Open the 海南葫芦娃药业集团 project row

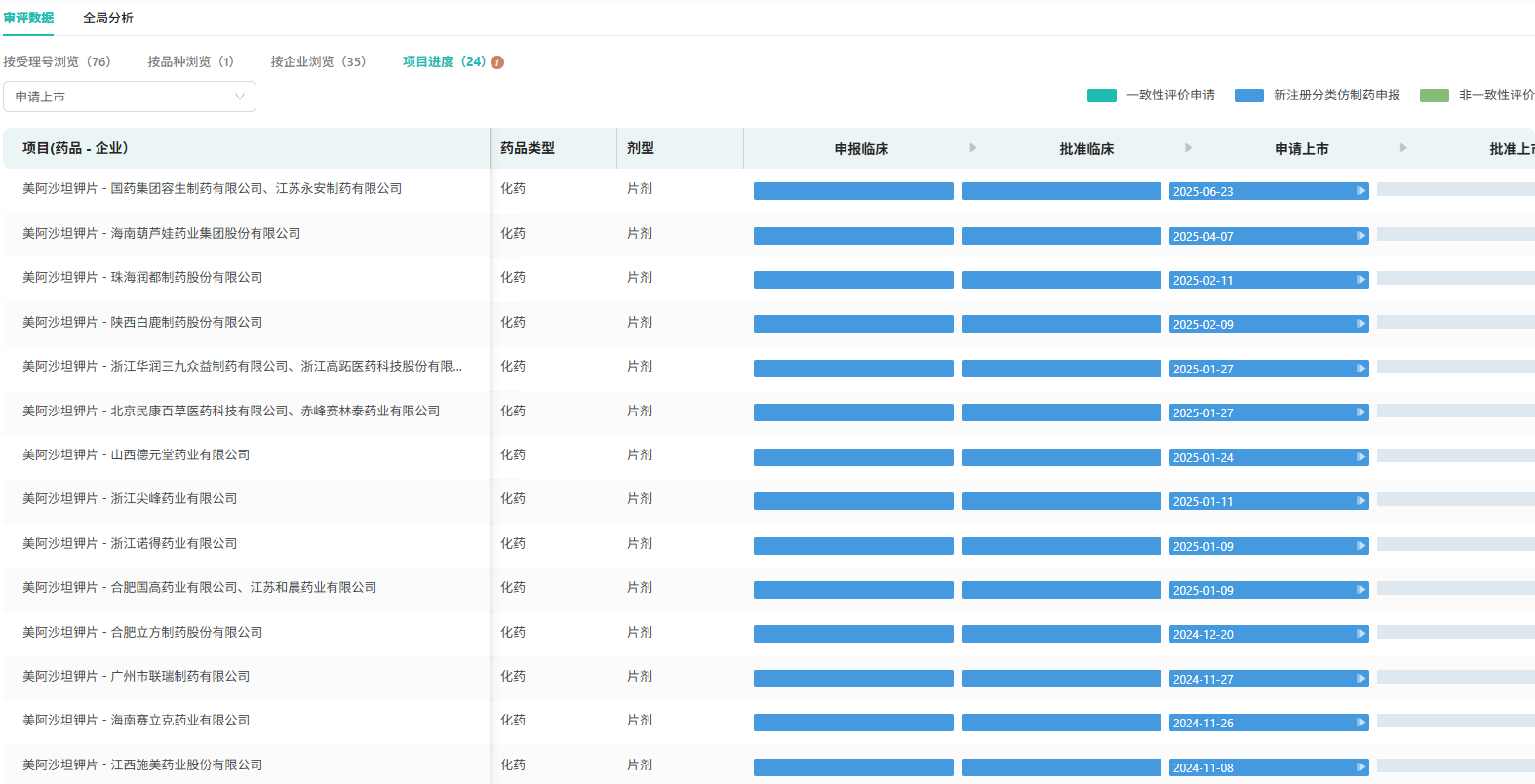[x=162, y=233]
